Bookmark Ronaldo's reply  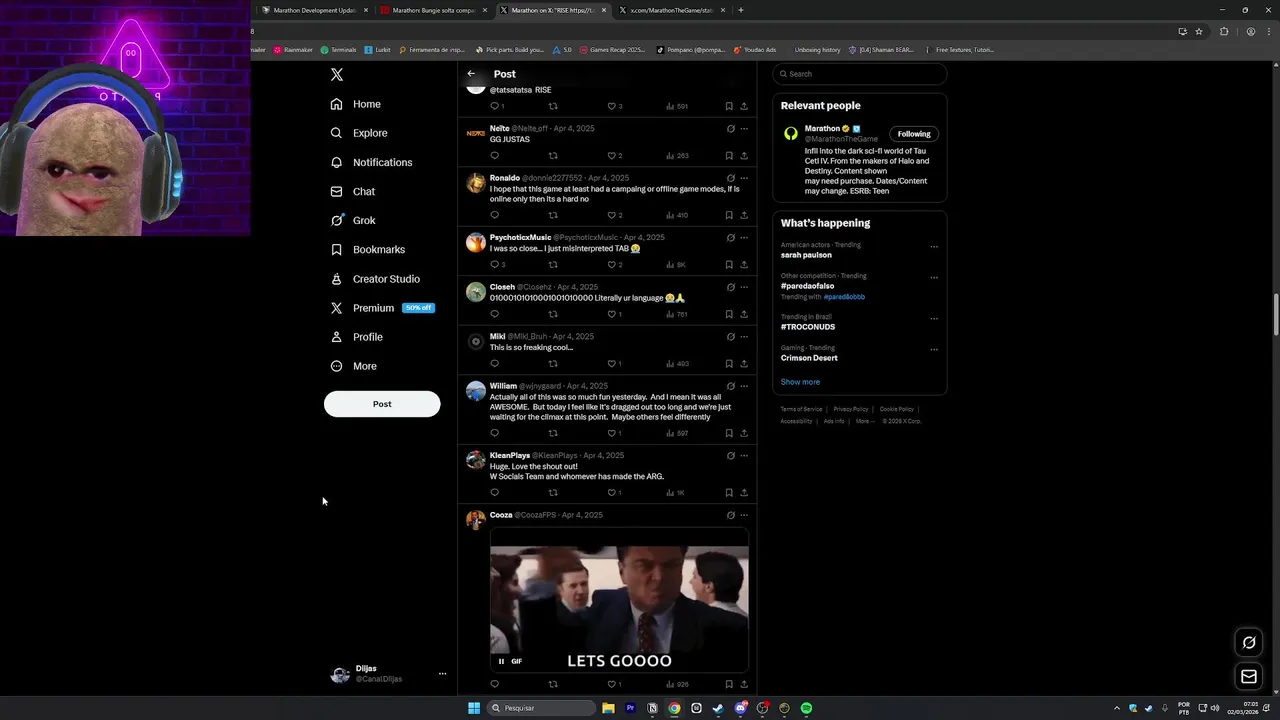[729, 215]
